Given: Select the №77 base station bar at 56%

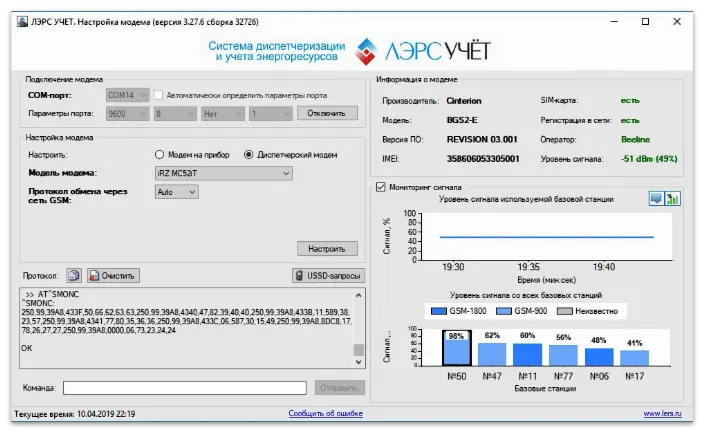Looking at the screenshot, I should (x=563, y=356).
